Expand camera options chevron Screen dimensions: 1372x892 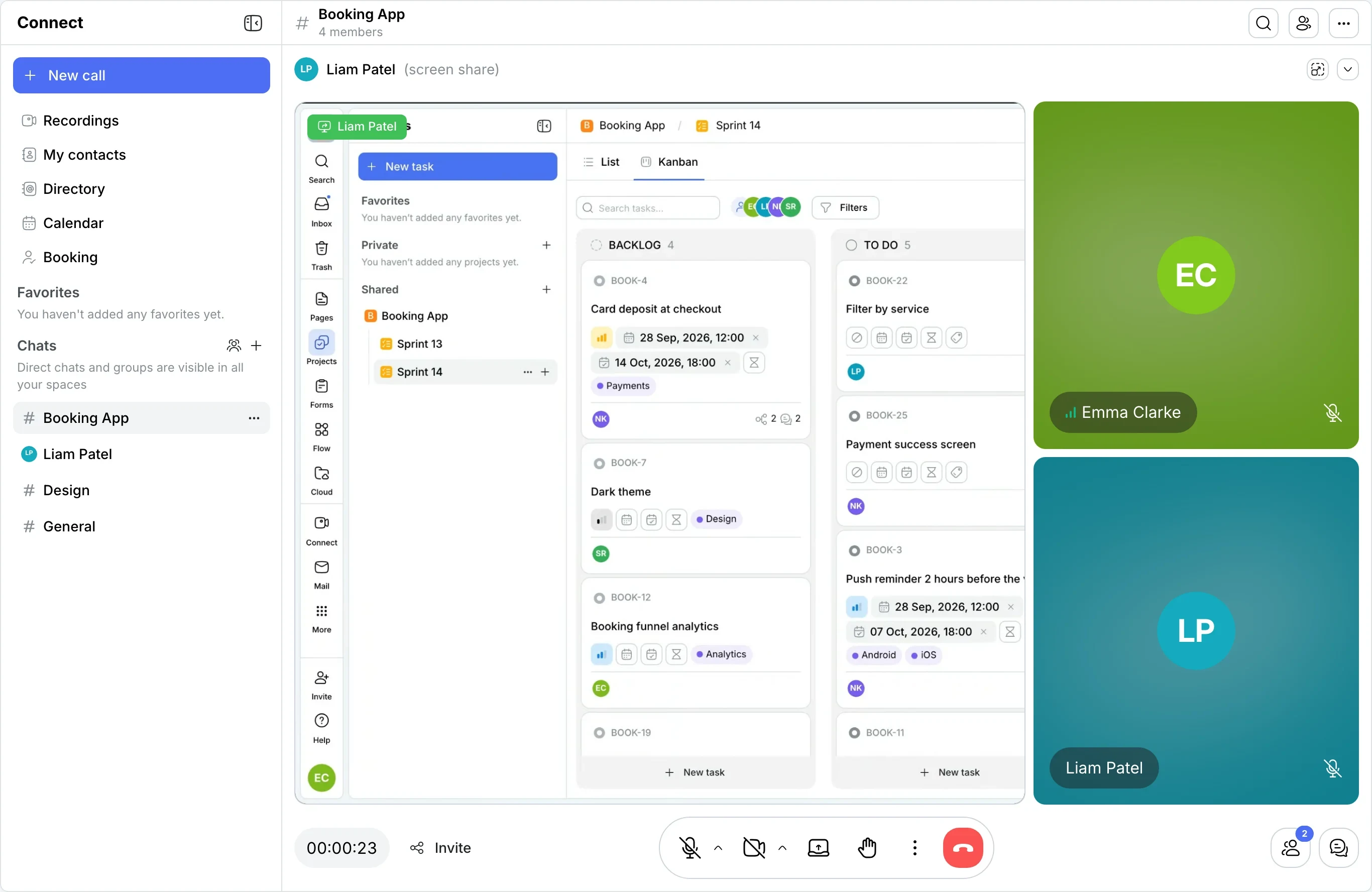[x=782, y=848]
